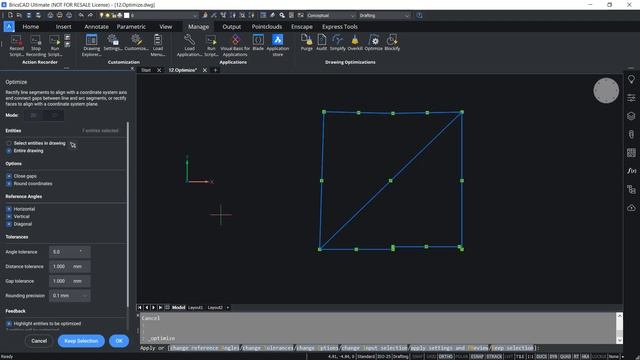The image size is (640, 360).
Task: Toggle ESNAP in the status bar
Action: click(x=476, y=357)
